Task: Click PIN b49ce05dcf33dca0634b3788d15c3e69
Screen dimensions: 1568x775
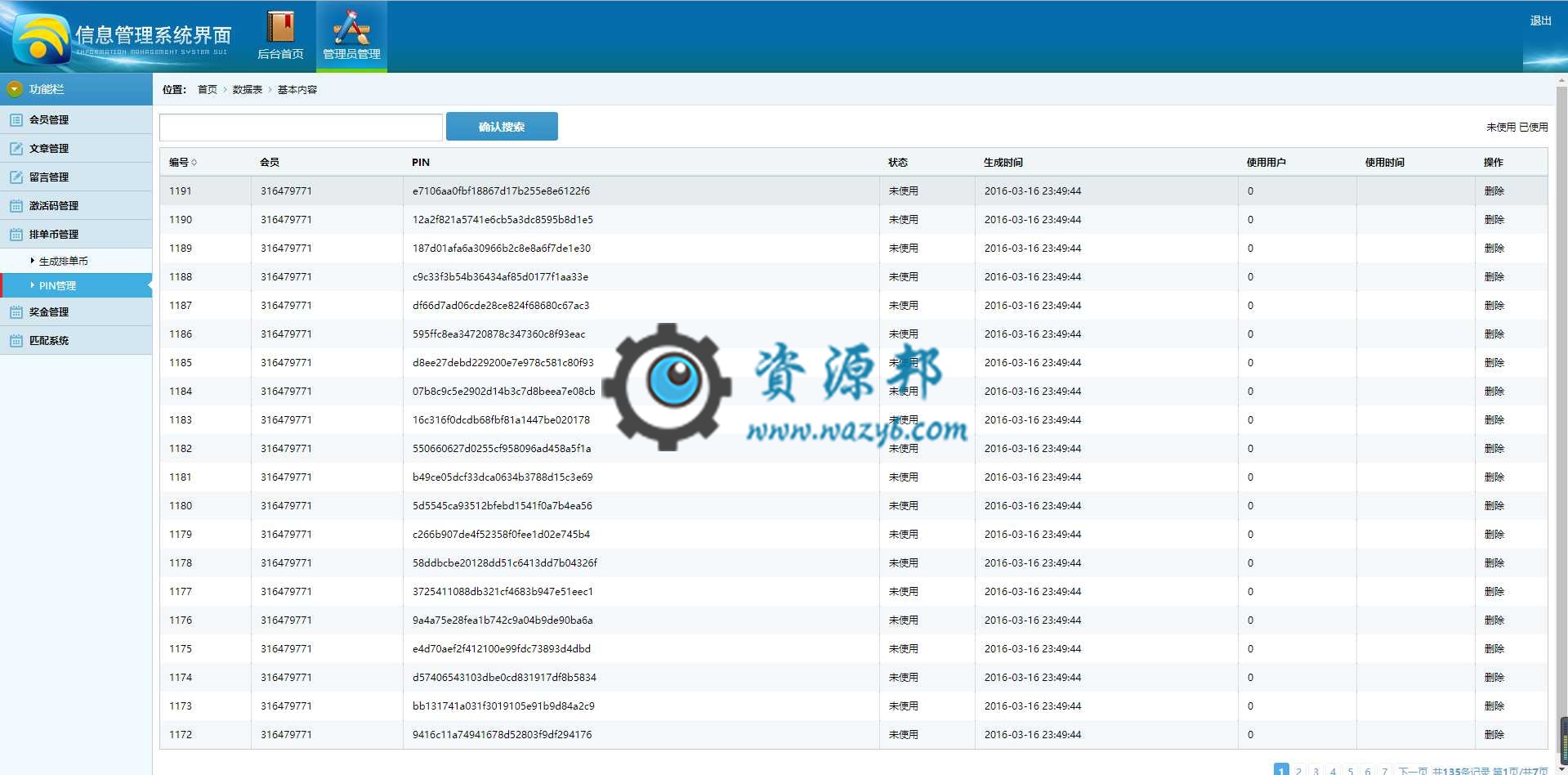Action: click(x=503, y=477)
